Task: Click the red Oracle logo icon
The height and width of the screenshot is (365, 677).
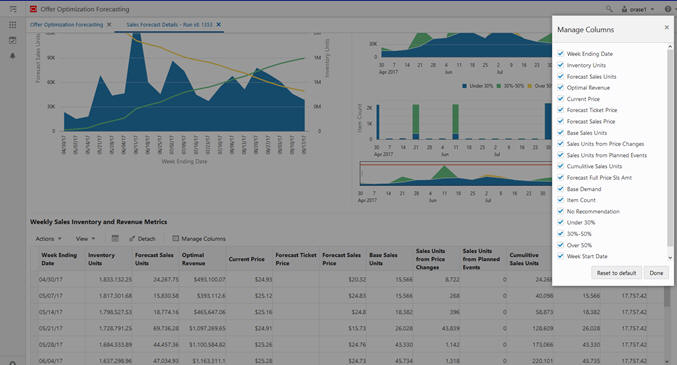Action: click(33, 9)
